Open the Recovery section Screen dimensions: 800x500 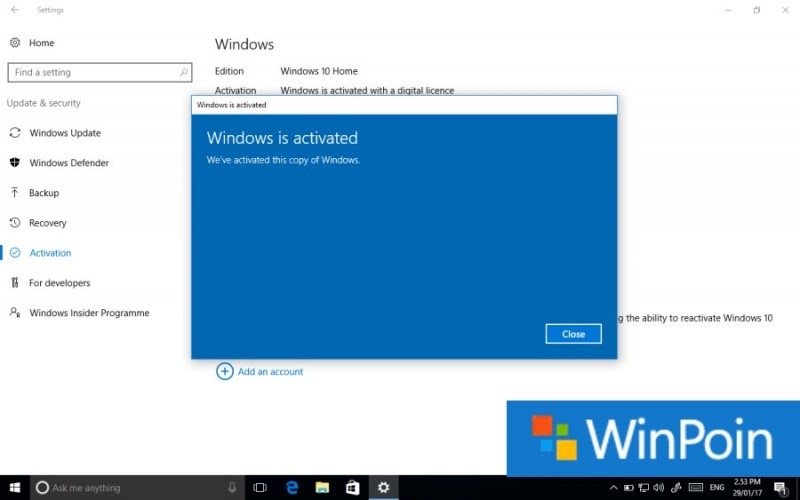(47, 223)
